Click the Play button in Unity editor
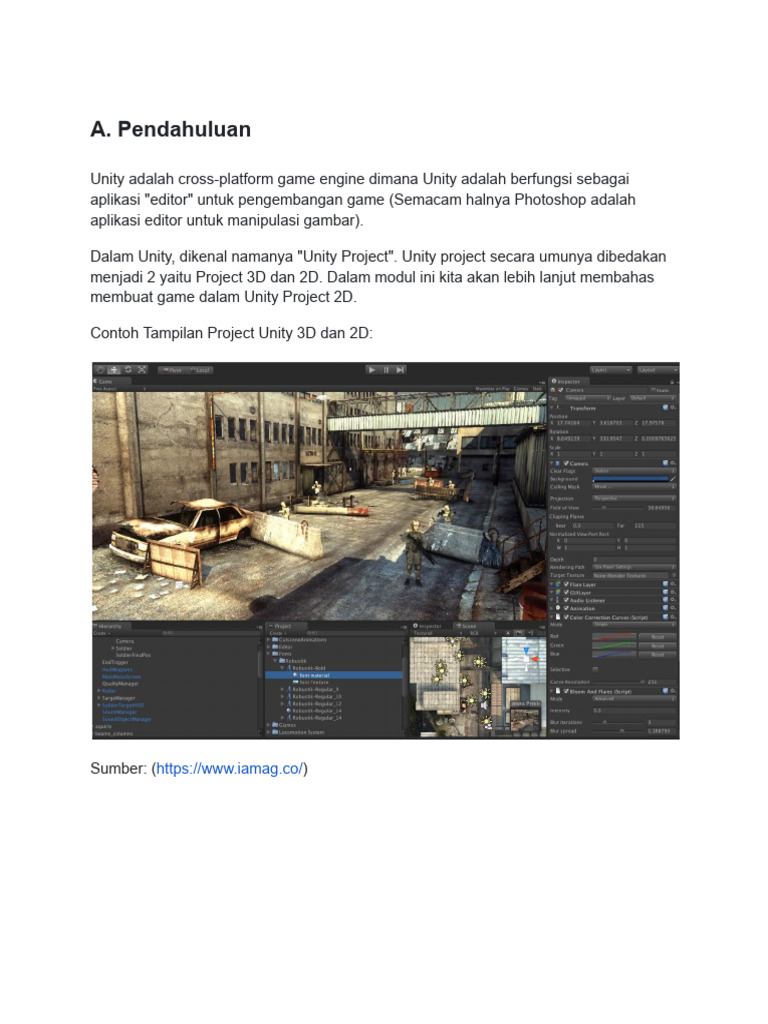The image size is (768, 1024). pyautogui.click(x=372, y=370)
